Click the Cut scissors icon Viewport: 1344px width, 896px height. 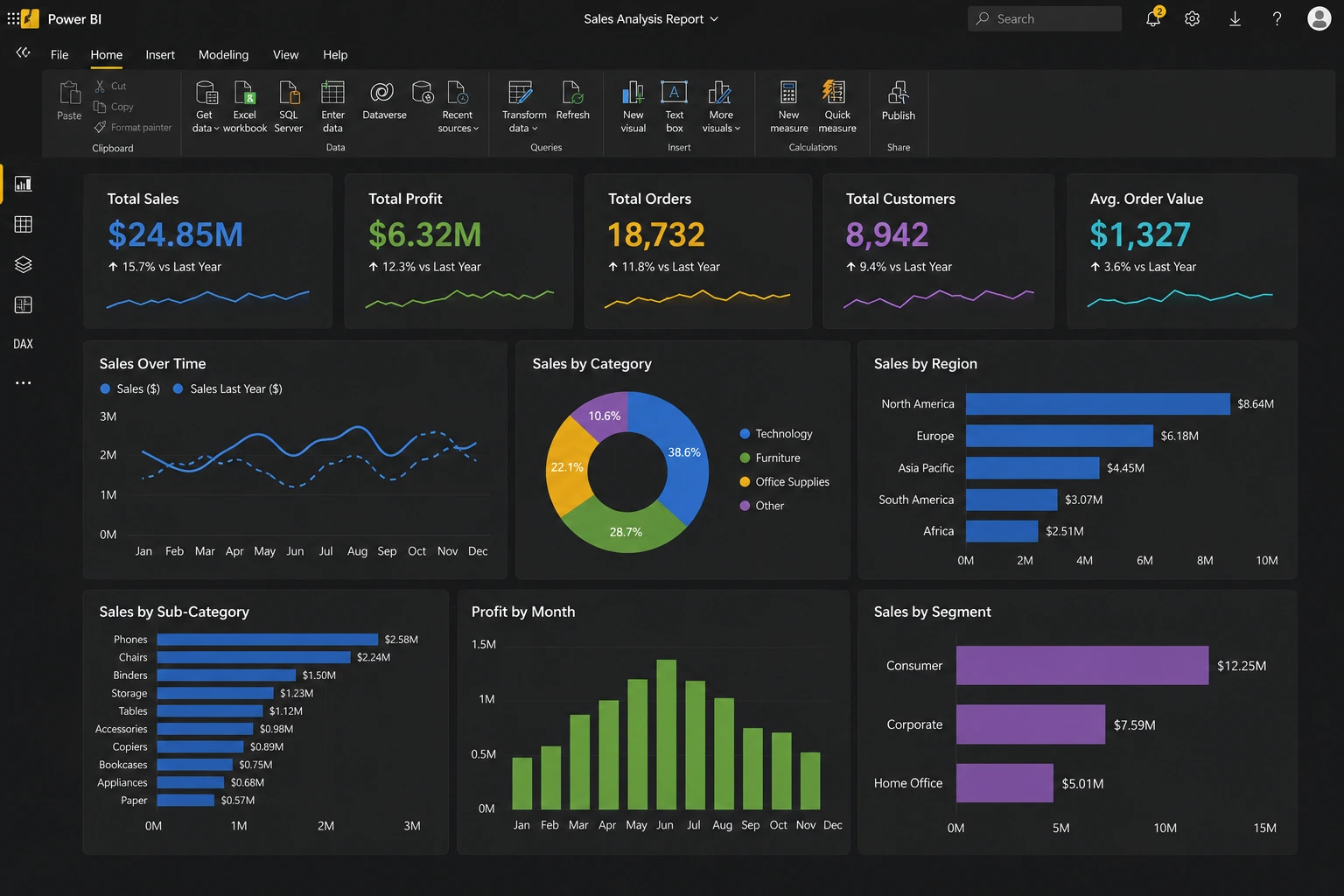(x=100, y=86)
